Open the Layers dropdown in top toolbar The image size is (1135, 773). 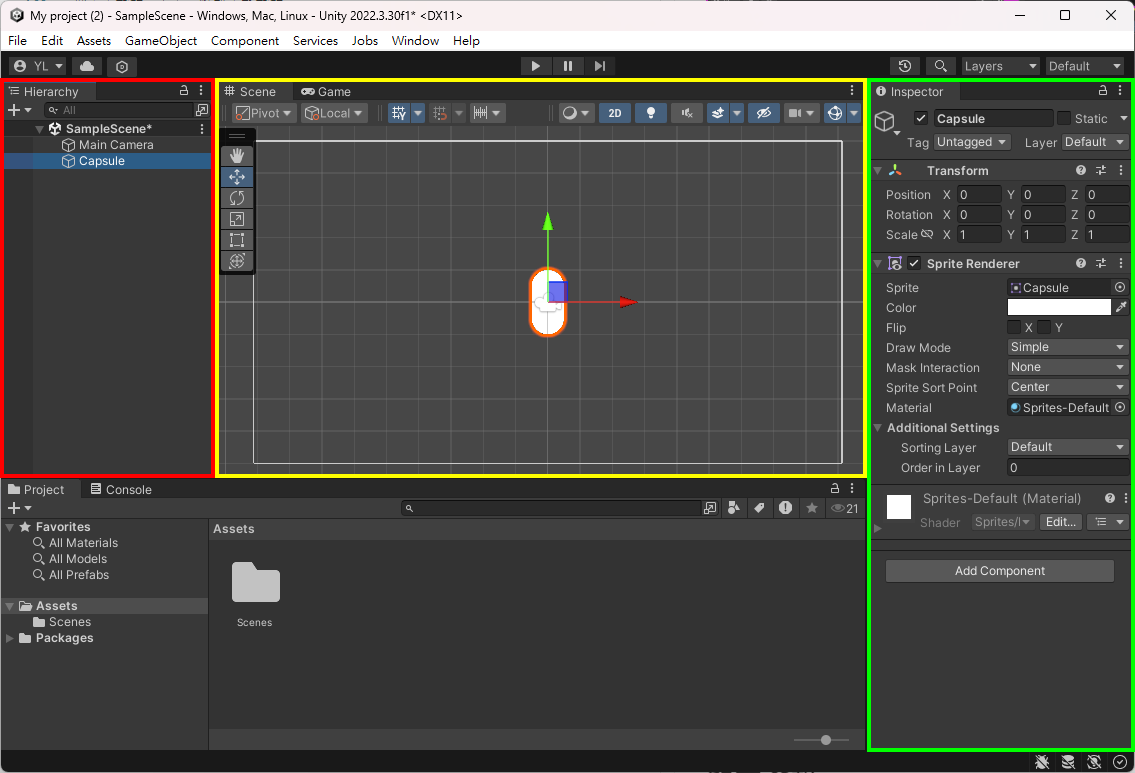pos(1000,66)
